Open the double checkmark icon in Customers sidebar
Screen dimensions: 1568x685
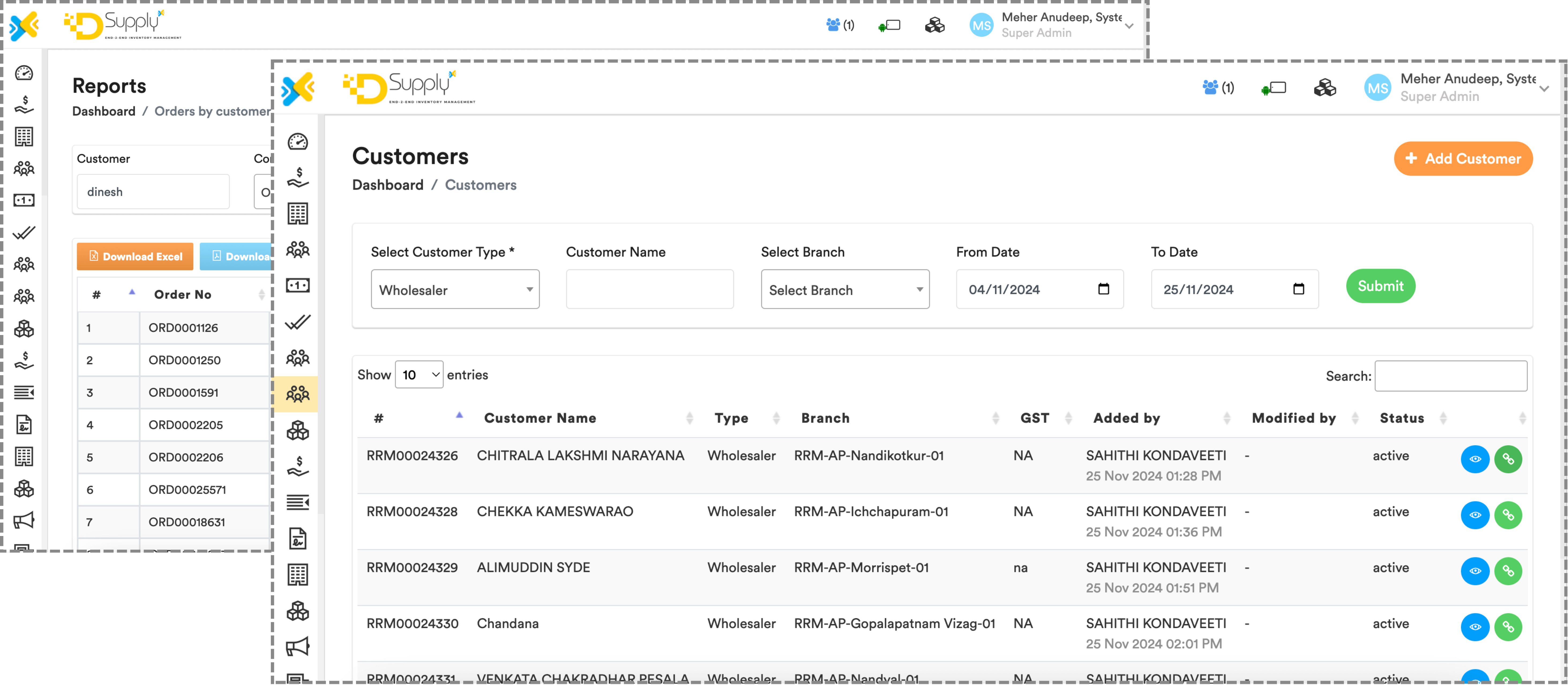pyautogui.click(x=298, y=322)
